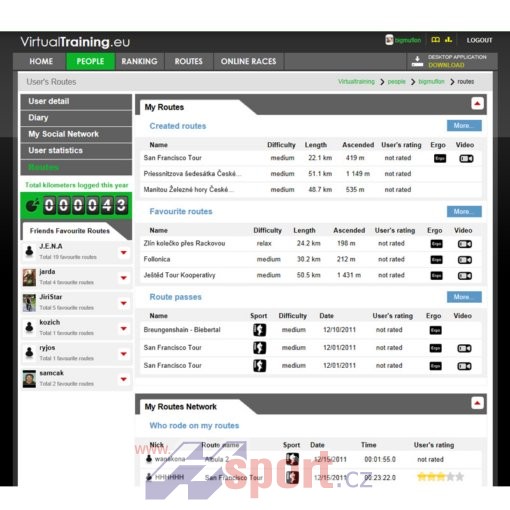This screenshot has height=510, width=510.
Task: Expand samcak's favourite routes arrow
Action: [x=123, y=379]
